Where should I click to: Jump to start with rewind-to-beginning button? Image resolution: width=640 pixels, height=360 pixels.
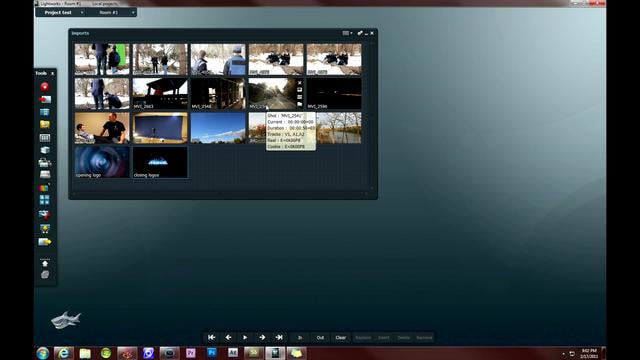pyautogui.click(x=211, y=338)
